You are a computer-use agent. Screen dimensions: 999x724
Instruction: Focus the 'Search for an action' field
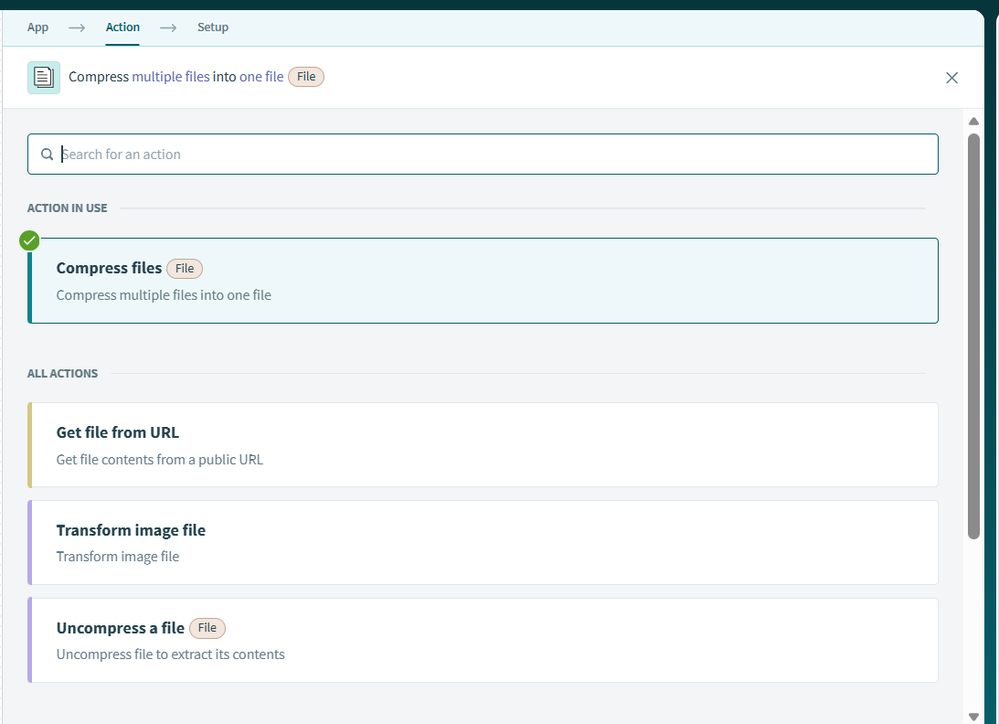point(490,154)
